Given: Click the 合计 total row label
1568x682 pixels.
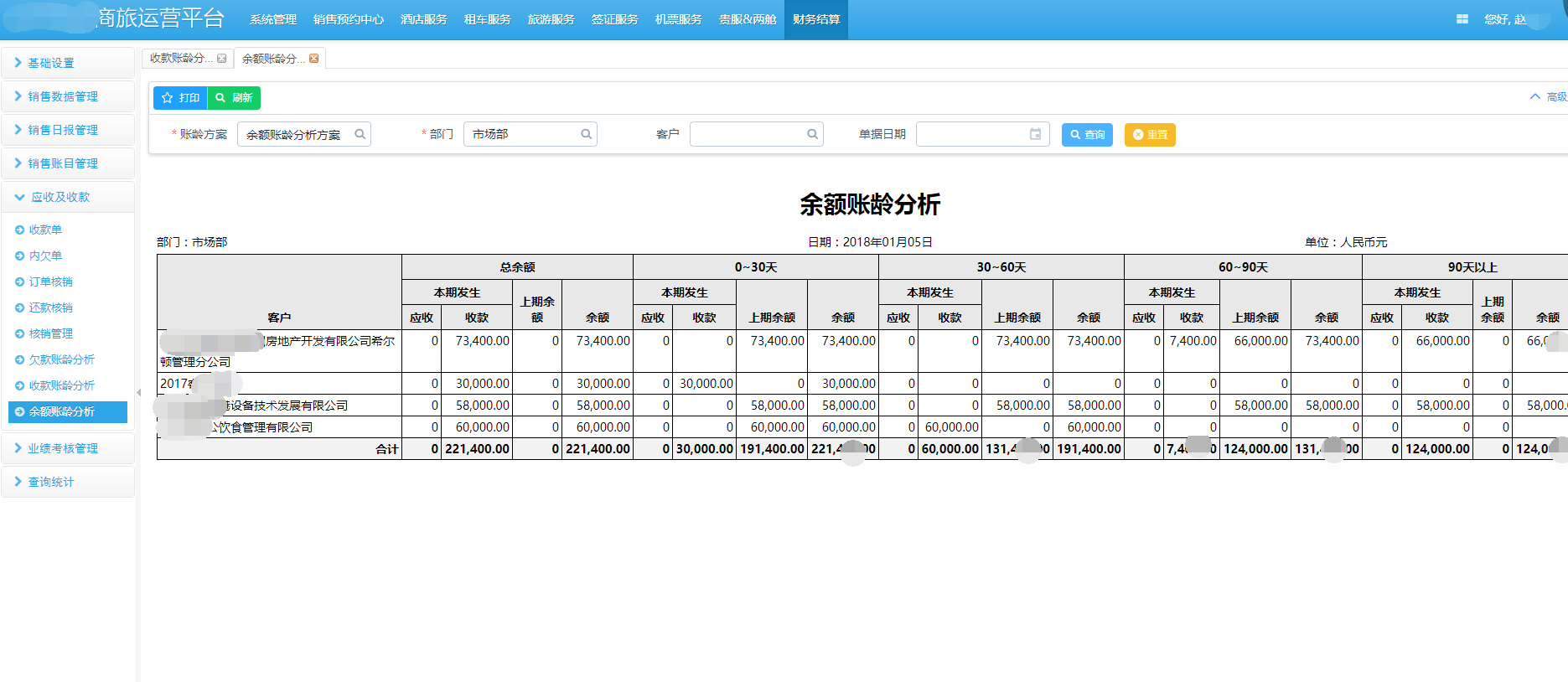Looking at the screenshot, I should (x=387, y=449).
